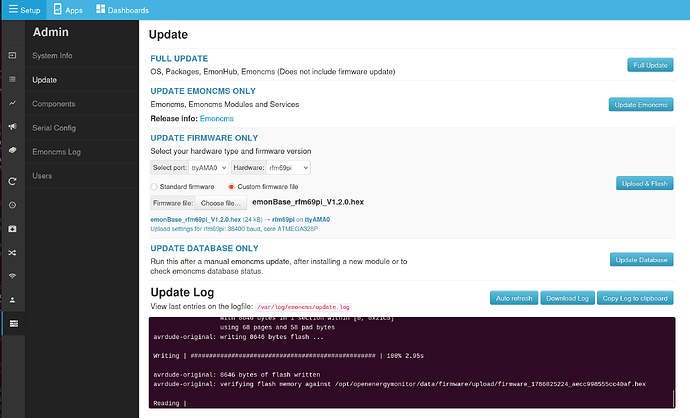The height and width of the screenshot is (418, 690).
Task: Click the Upload & Flash button
Action: click(644, 183)
